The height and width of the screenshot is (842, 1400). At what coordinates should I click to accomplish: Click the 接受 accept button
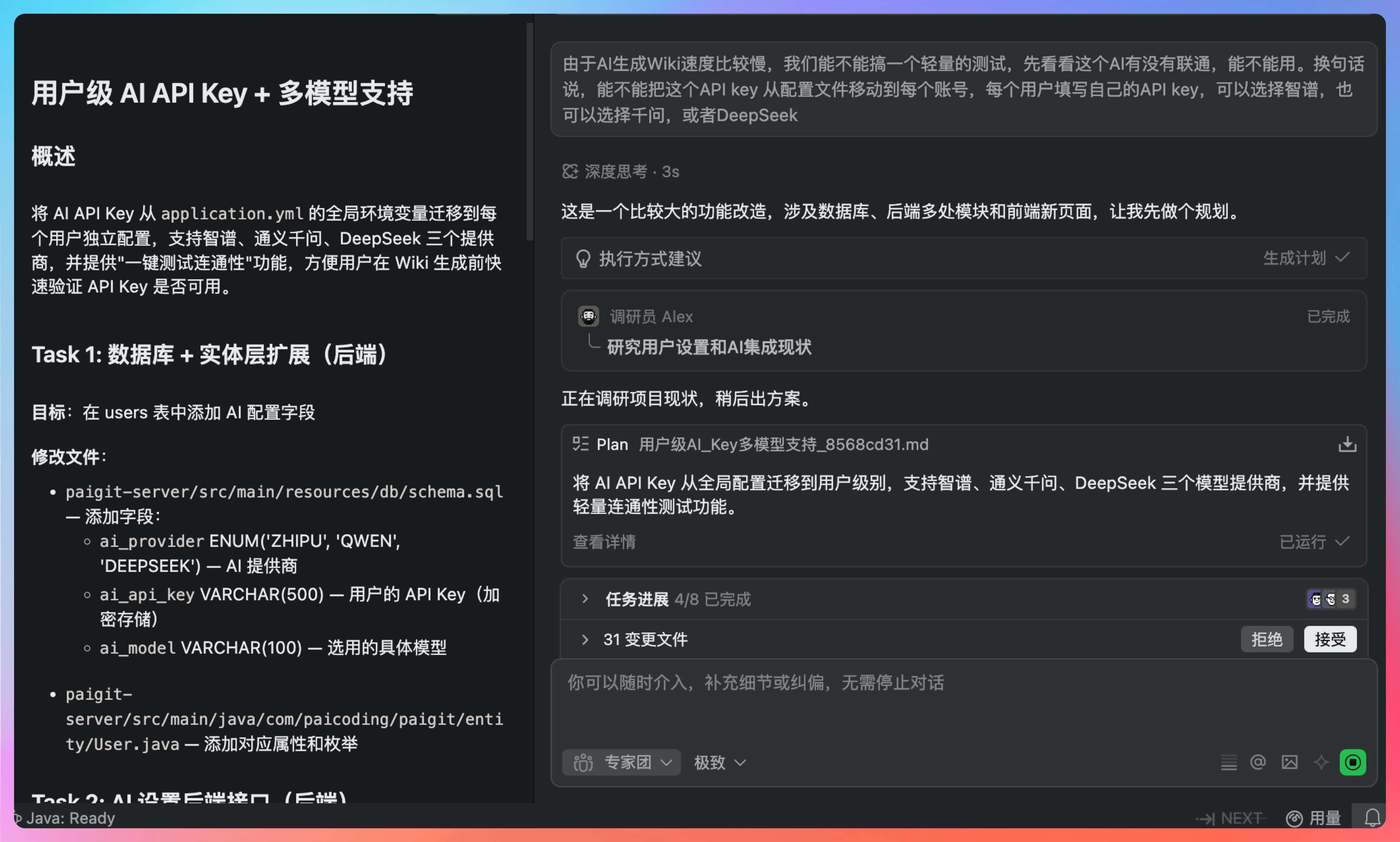[x=1330, y=640]
